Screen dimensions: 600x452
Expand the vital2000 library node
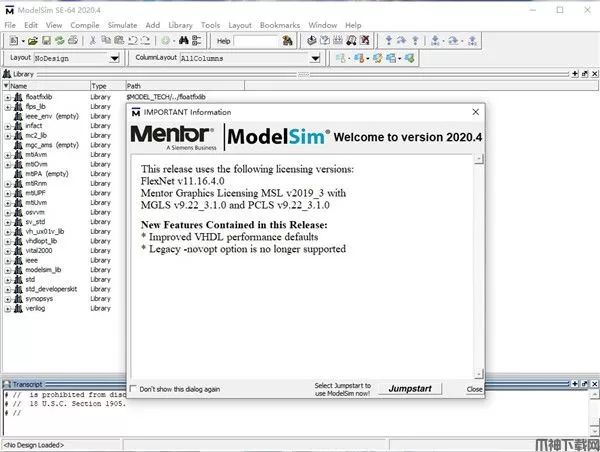pos(8,251)
